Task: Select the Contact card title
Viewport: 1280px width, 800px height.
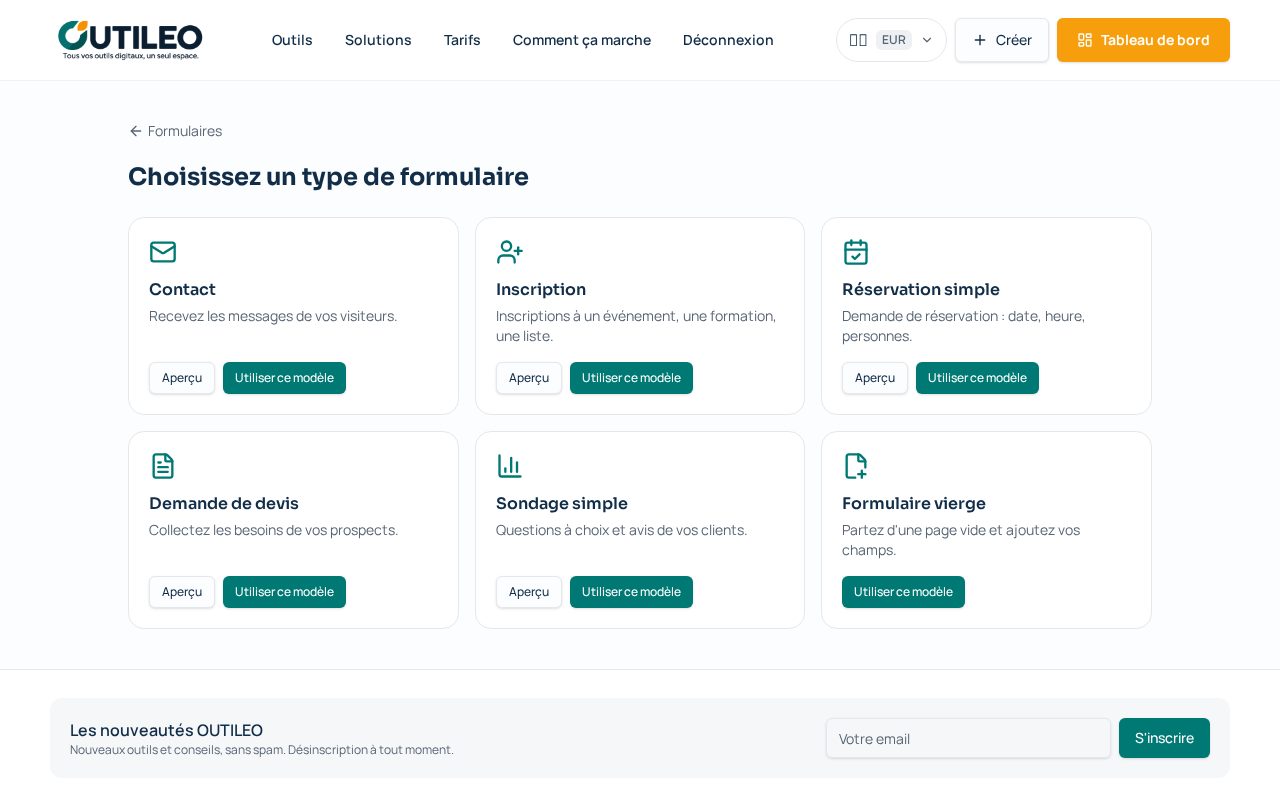Action: click(182, 289)
